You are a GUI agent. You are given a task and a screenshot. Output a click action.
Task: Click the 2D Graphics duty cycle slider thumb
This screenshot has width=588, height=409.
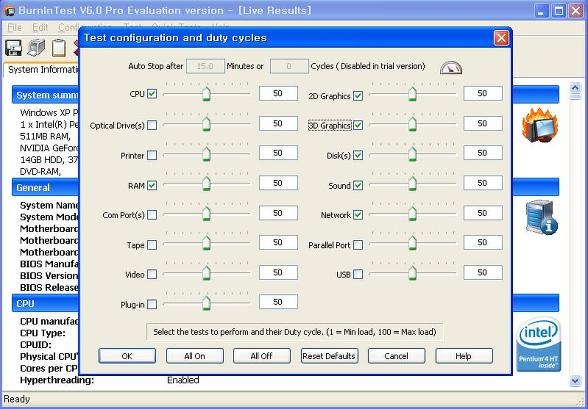tap(412, 94)
